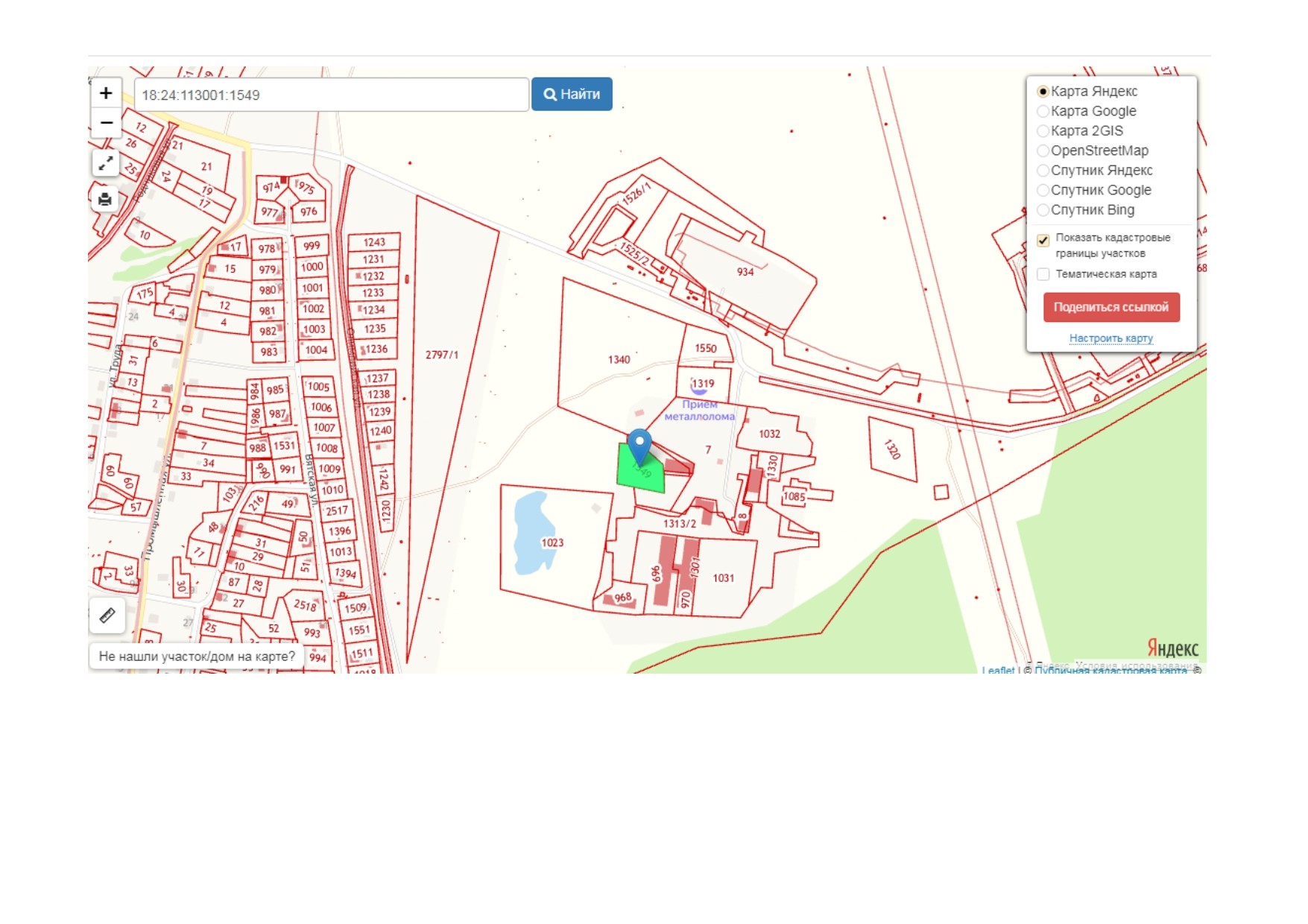Toggle fullscreen map view
Screen dimensions: 1308x924
pos(106,162)
